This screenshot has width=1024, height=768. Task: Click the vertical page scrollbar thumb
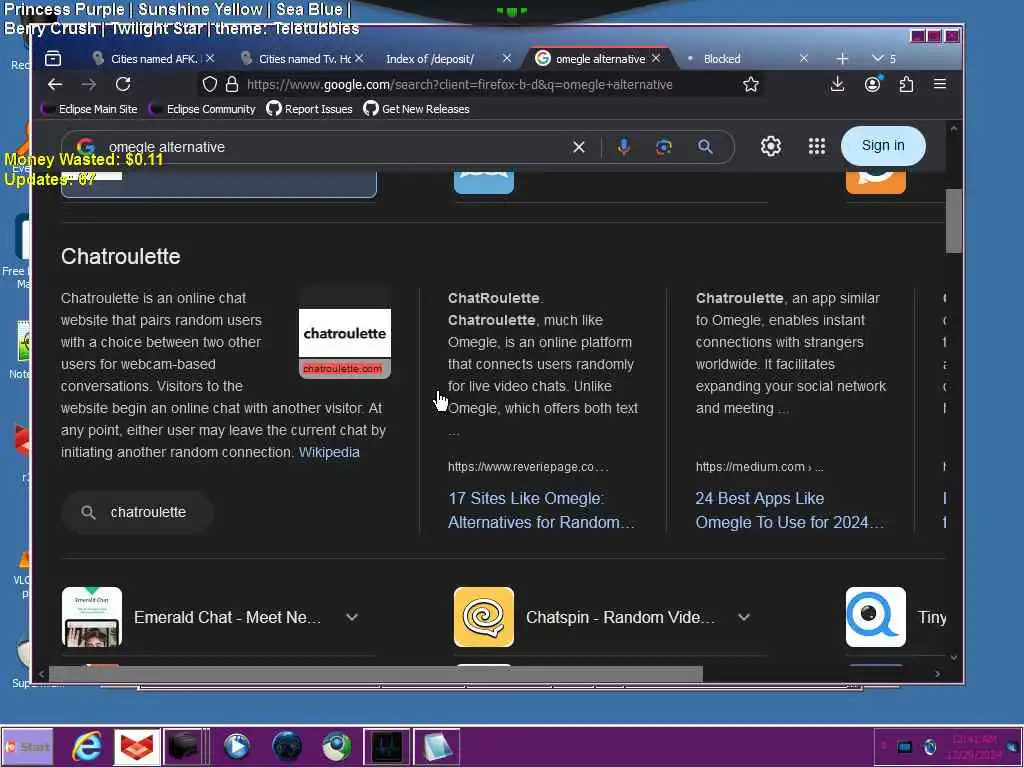pos(953,221)
